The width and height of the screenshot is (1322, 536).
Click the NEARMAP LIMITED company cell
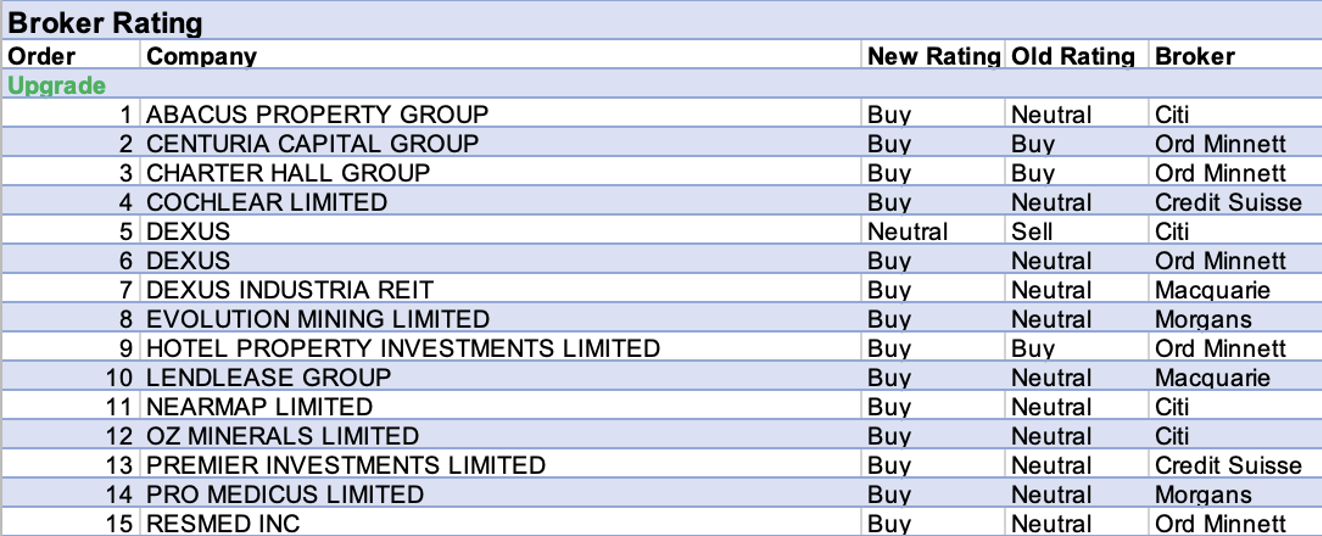[x=259, y=407]
